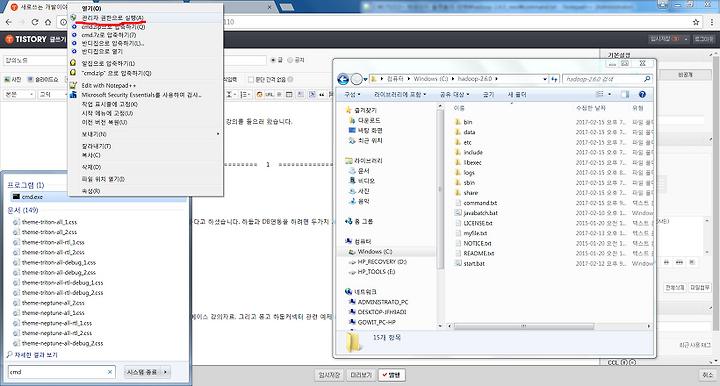
Task: Select the 글 radio button
Action: [x=273, y=60]
